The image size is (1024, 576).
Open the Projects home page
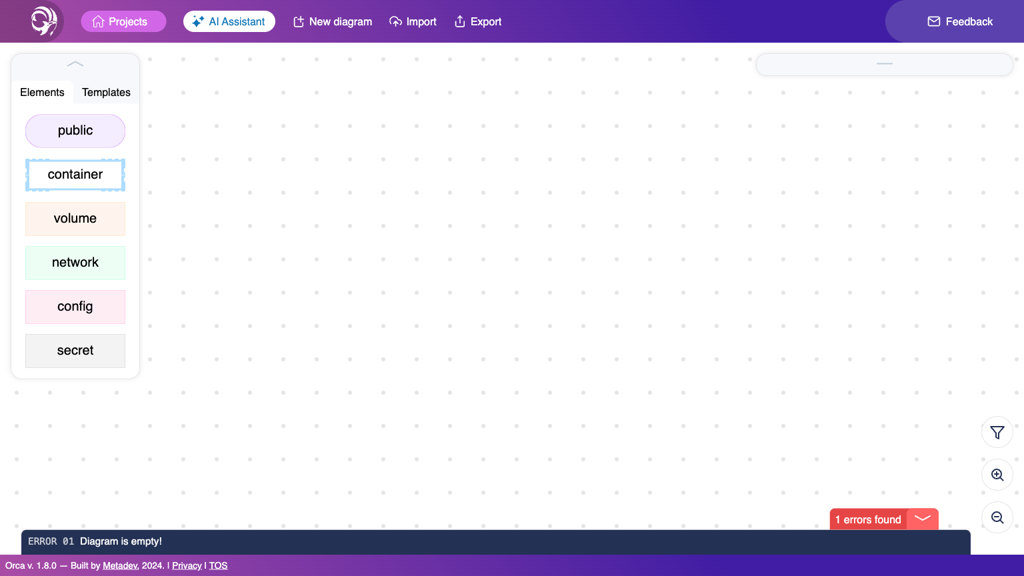(x=123, y=21)
